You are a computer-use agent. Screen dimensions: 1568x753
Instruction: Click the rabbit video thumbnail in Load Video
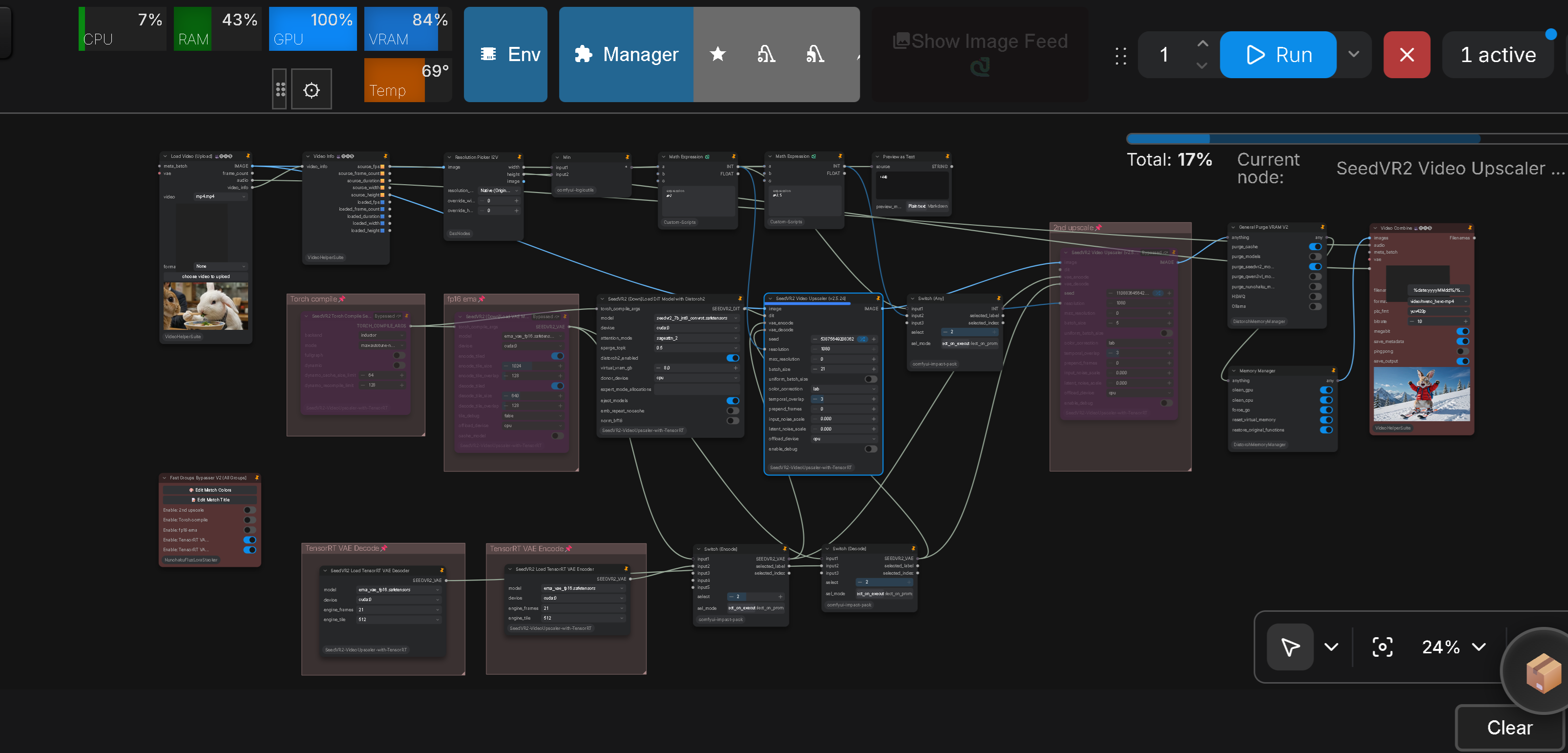tap(206, 306)
